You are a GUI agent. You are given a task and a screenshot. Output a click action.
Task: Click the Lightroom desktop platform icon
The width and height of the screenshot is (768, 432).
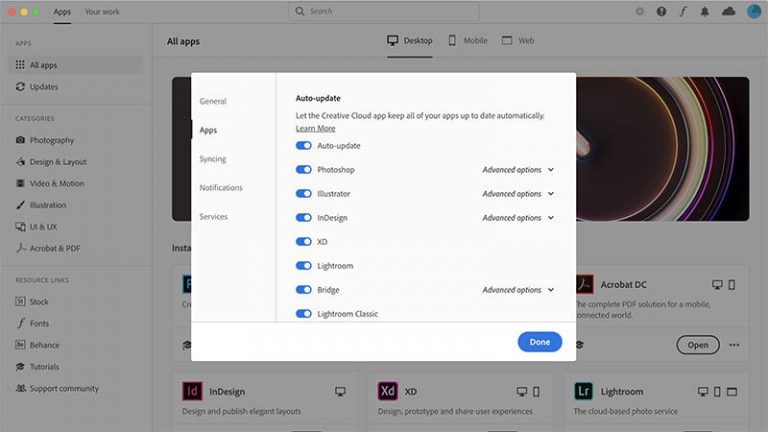tap(703, 391)
